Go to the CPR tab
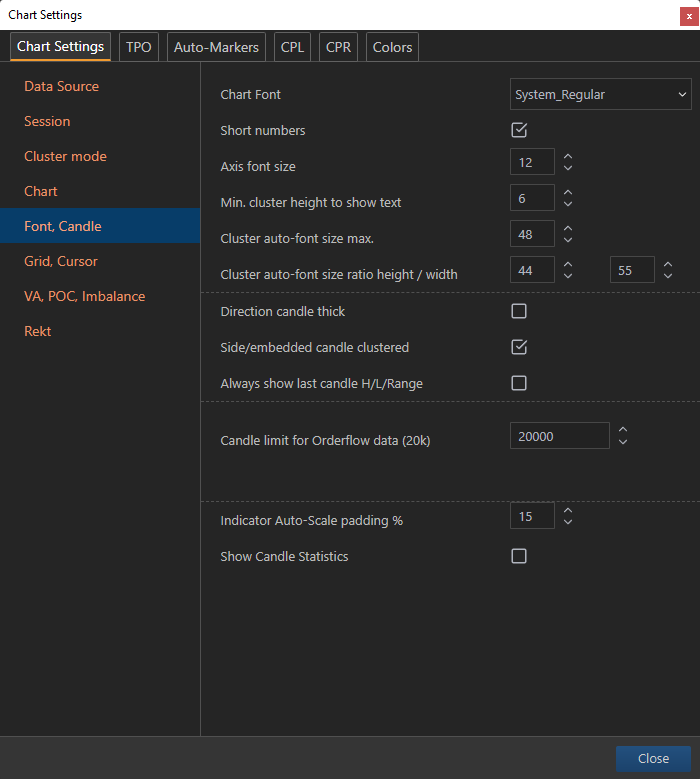Image resolution: width=700 pixels, height=779 pixels. coord(338,47)
